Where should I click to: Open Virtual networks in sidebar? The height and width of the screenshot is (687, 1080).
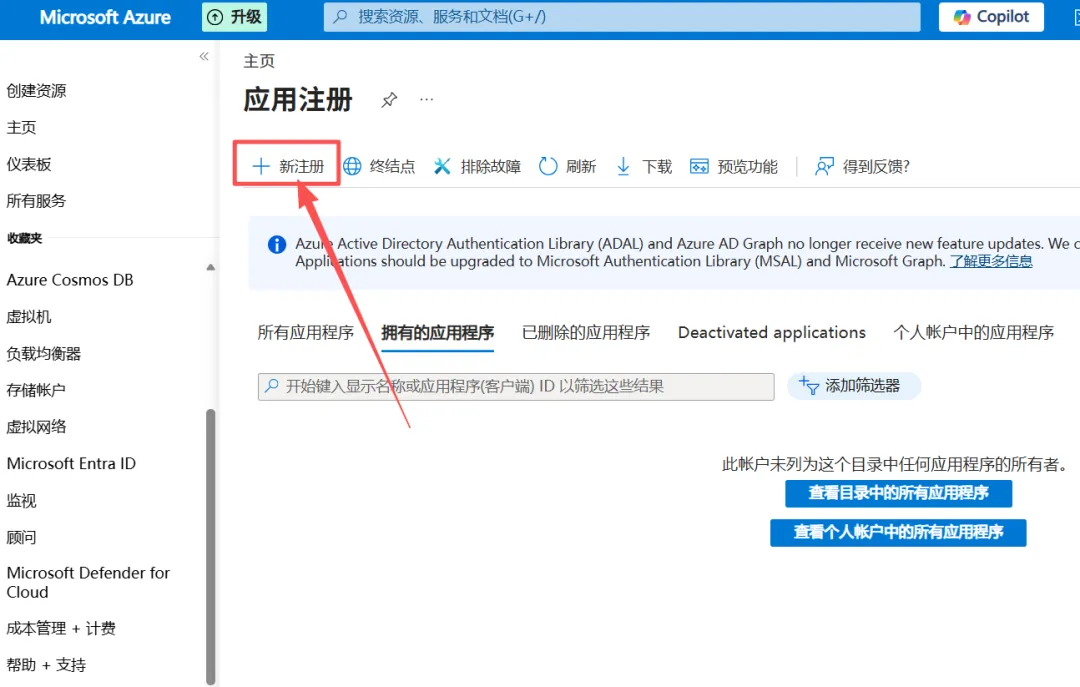[37, 427]
